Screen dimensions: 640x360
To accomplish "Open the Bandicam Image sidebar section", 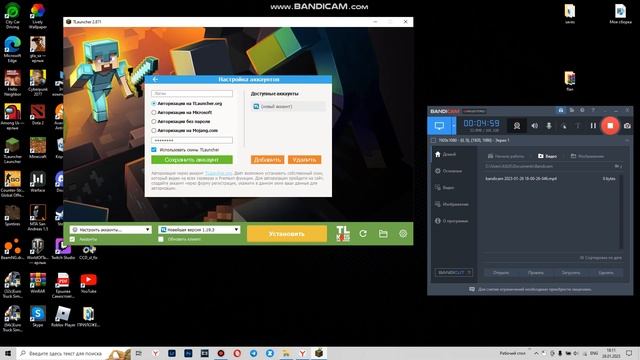I will pyautogui.click(x=451, y=204).
